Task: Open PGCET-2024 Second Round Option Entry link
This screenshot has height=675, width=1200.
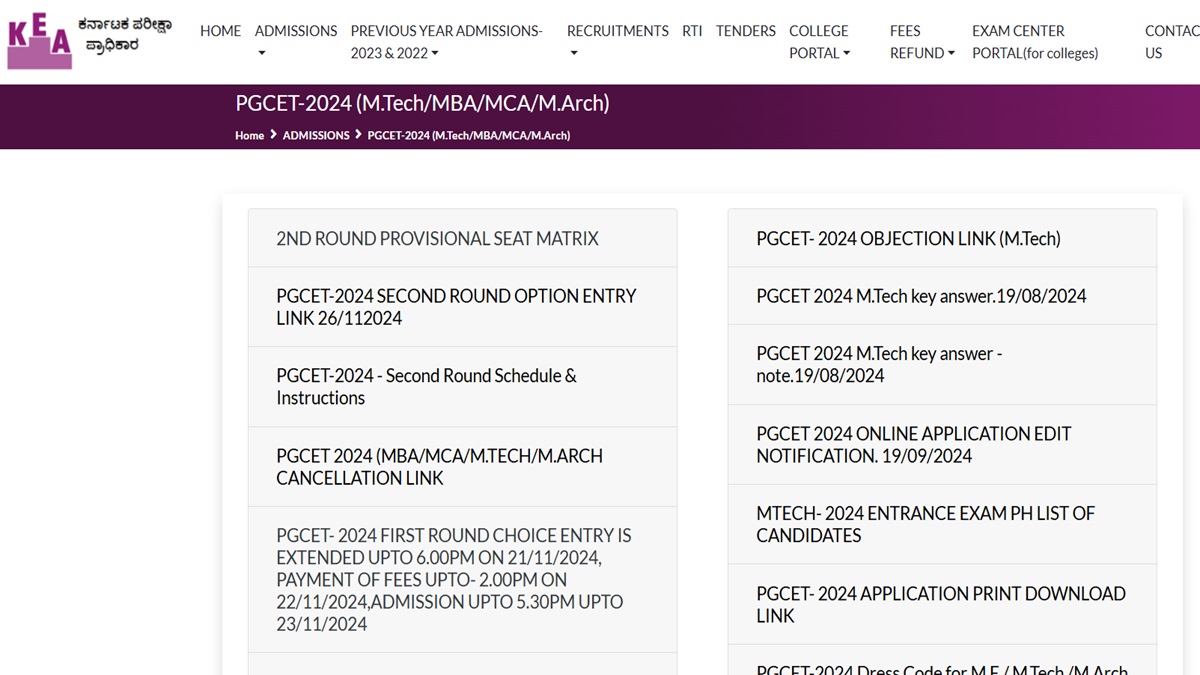Action: 456,307
